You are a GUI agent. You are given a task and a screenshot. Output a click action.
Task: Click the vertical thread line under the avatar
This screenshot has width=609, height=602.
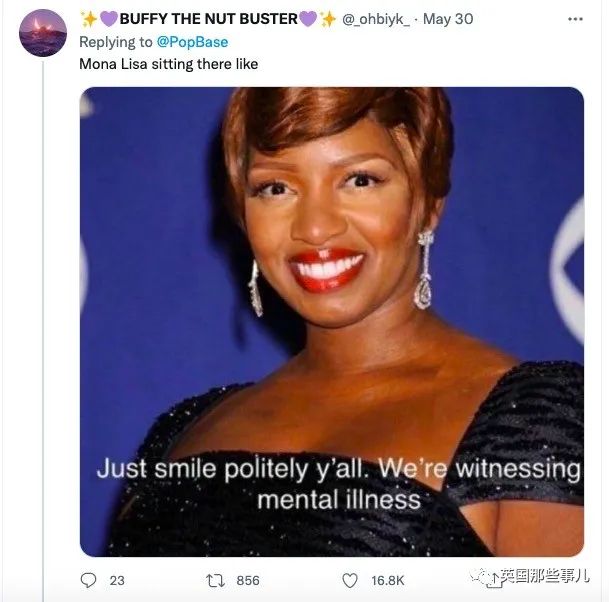pyautogui.click(x=43, y=330)
